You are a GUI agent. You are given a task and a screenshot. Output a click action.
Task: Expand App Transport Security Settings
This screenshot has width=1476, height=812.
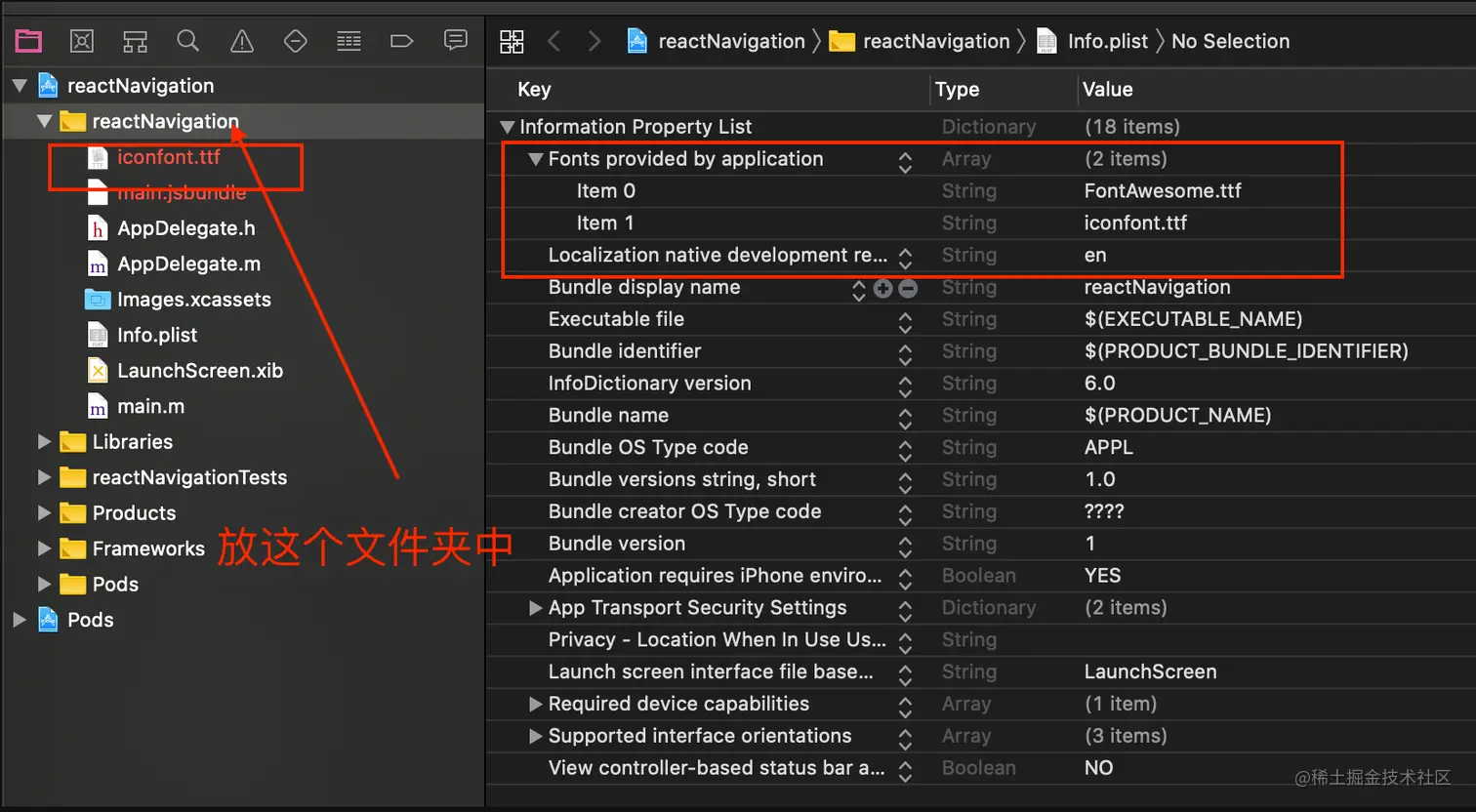535,608
